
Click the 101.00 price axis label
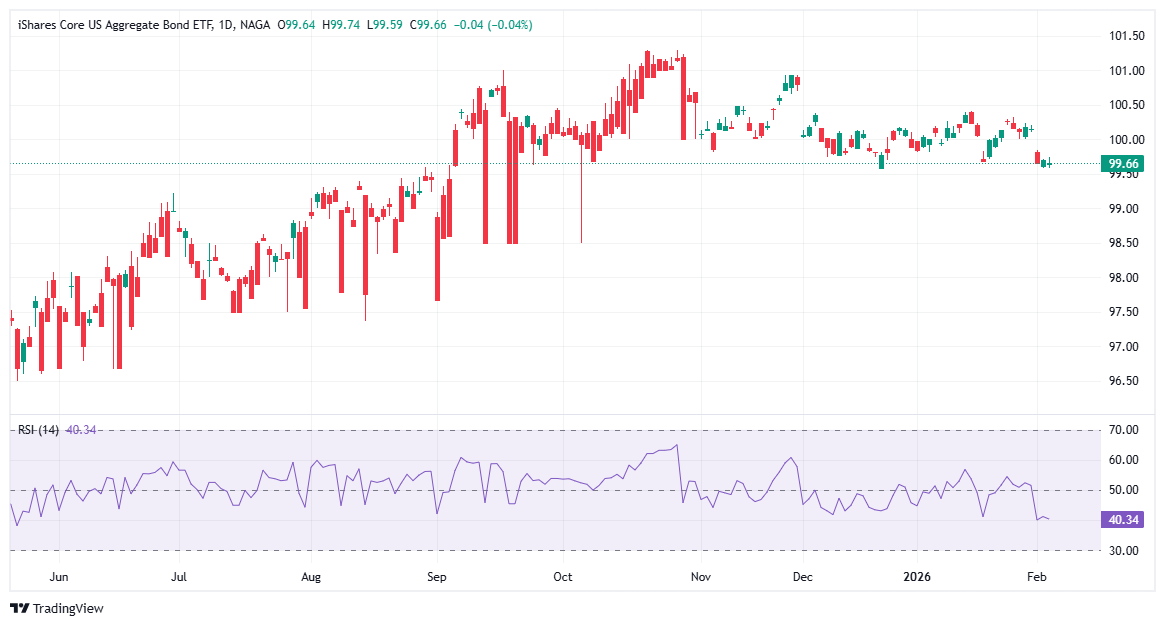(x=1126, y=71)
